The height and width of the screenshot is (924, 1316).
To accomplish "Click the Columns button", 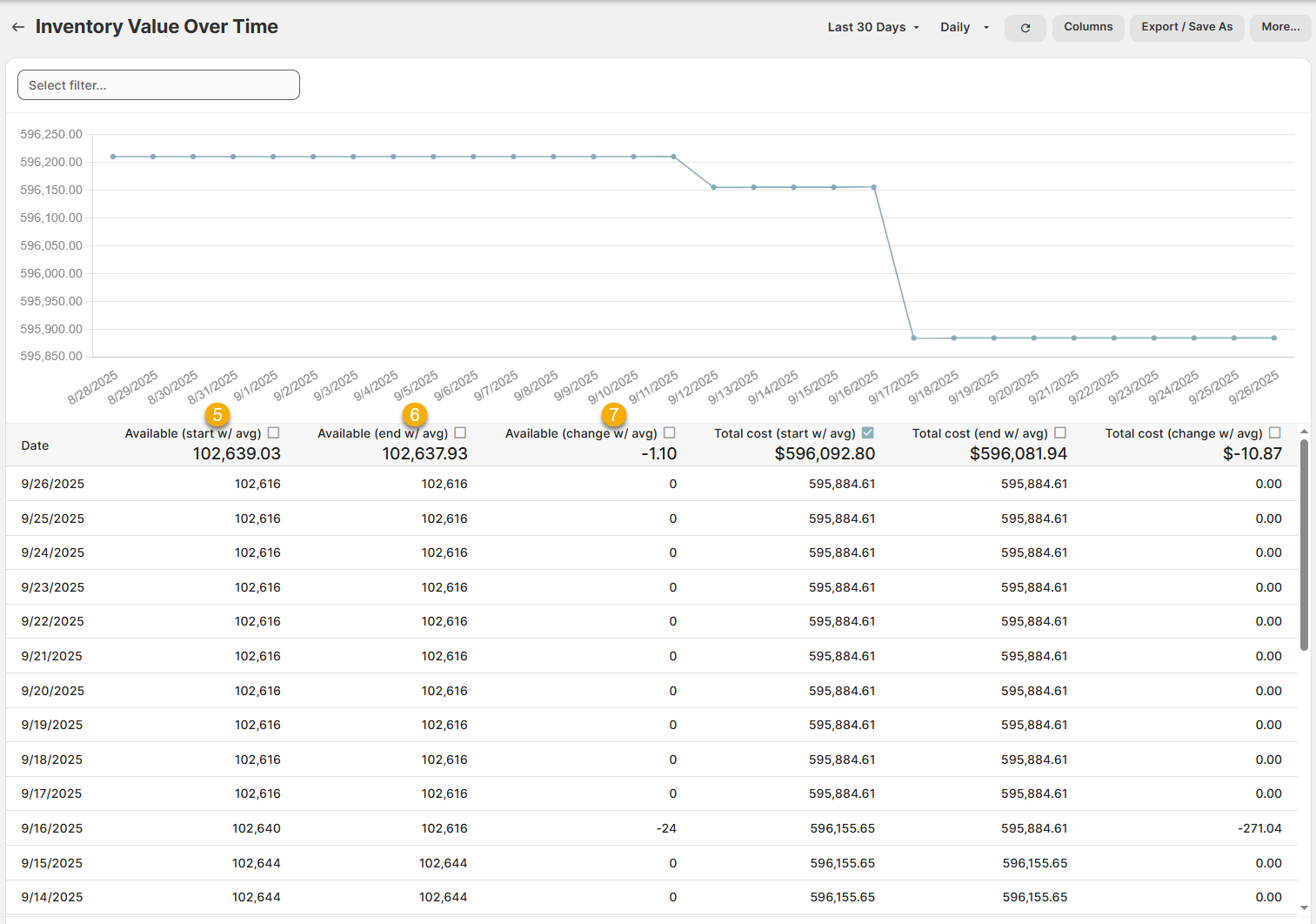I will click(x=1088, y=27).
